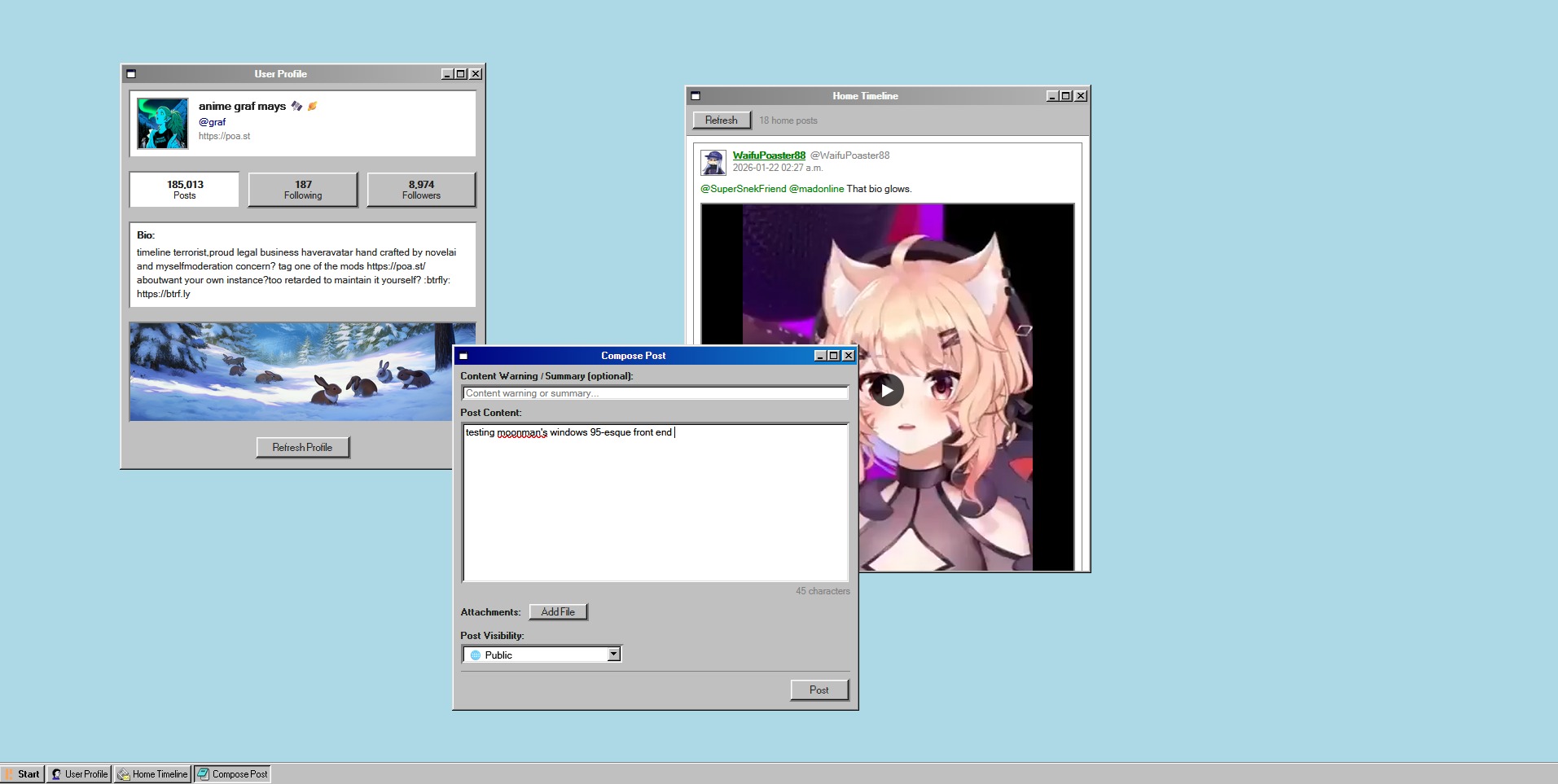Viewport: 1558px width, 784px height.
Task: Click the @SuperSnekFriend mention
Action: coord(744,188)
